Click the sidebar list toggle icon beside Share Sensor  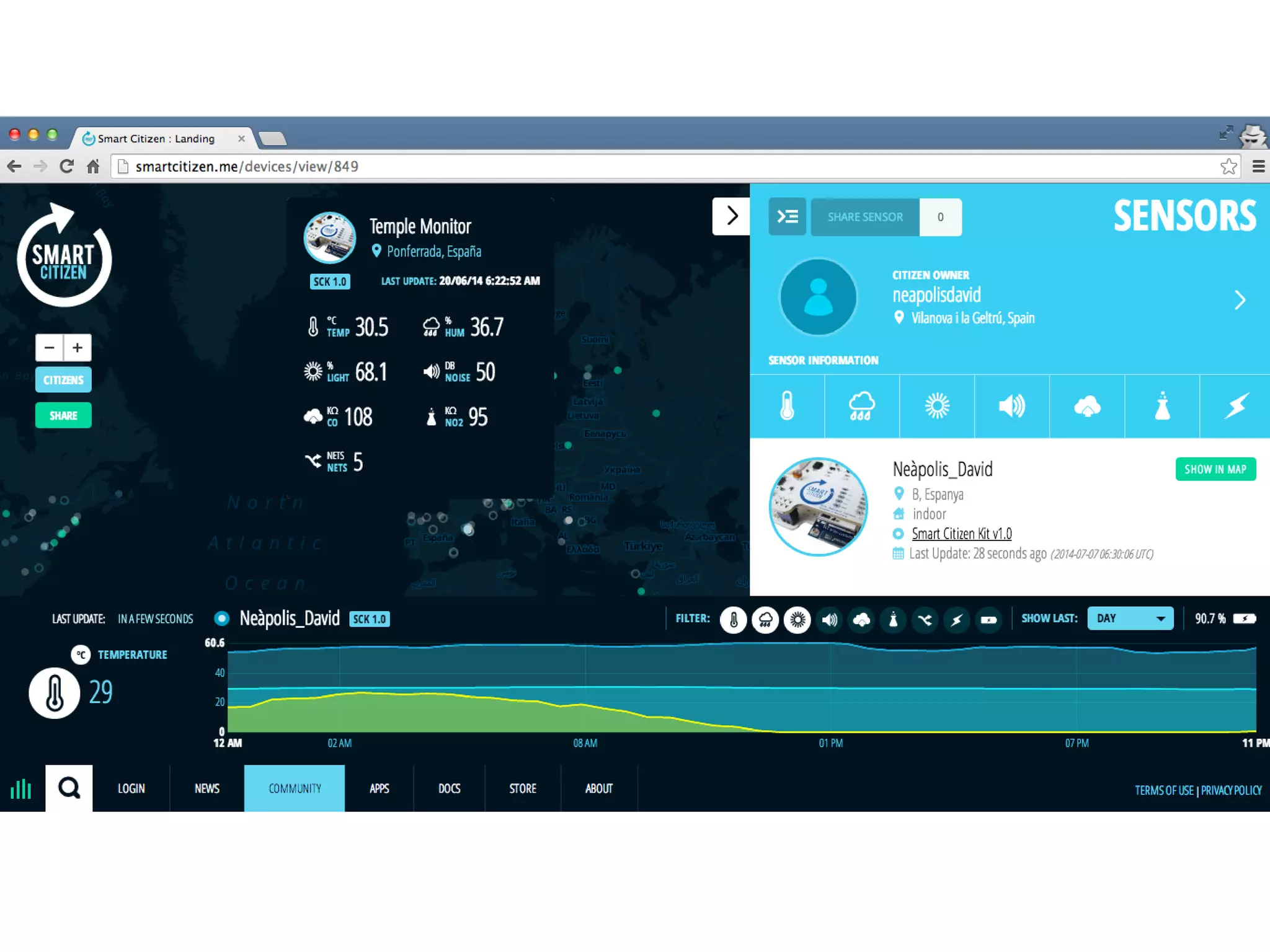pos(787,217)
